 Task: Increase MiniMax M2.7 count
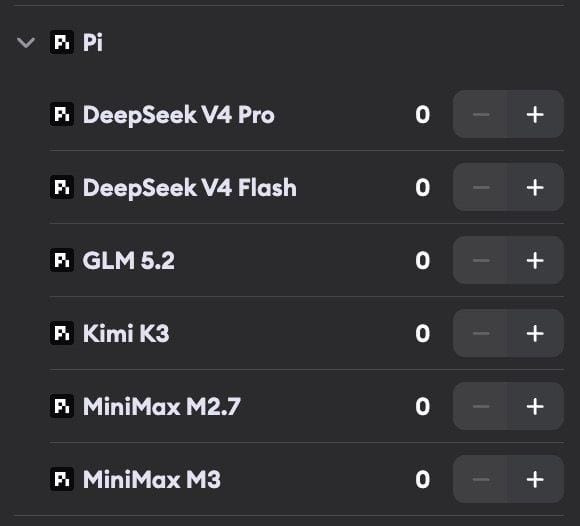click(x=535, y=406)
